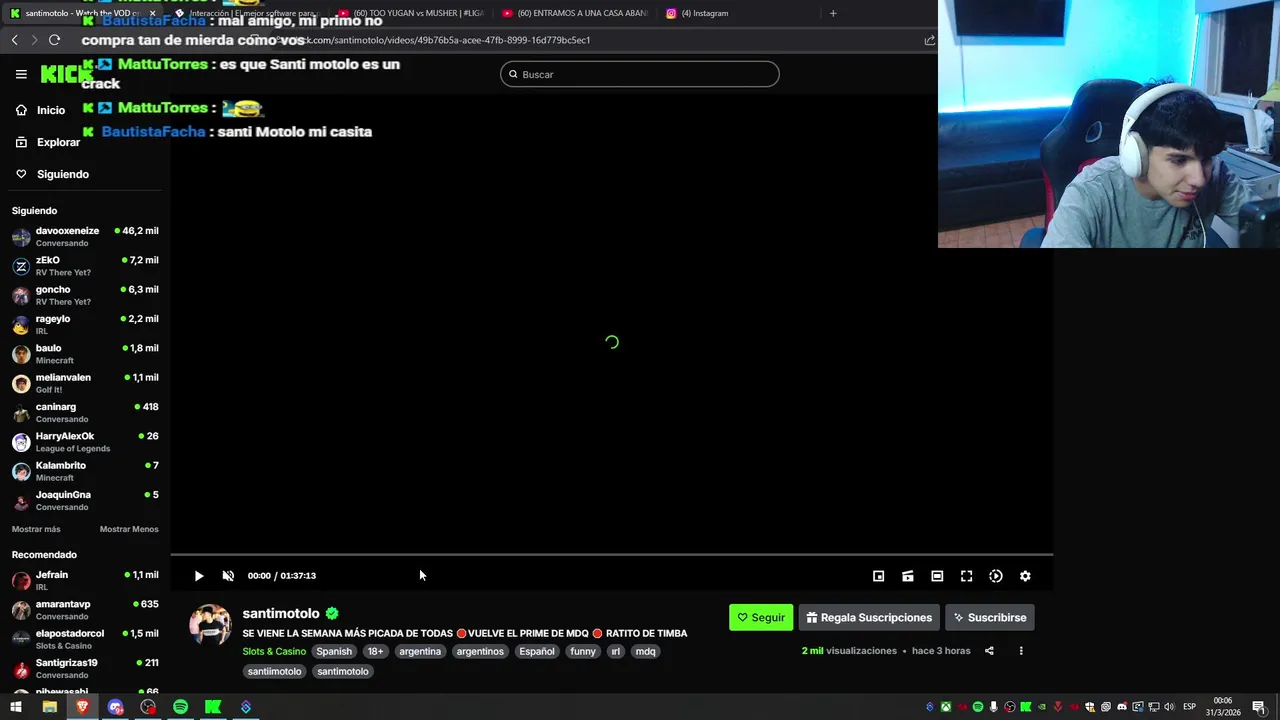Screen dimensions: 1280x720
Task: Click the video progress bar
Action: (x=611, y=554)
